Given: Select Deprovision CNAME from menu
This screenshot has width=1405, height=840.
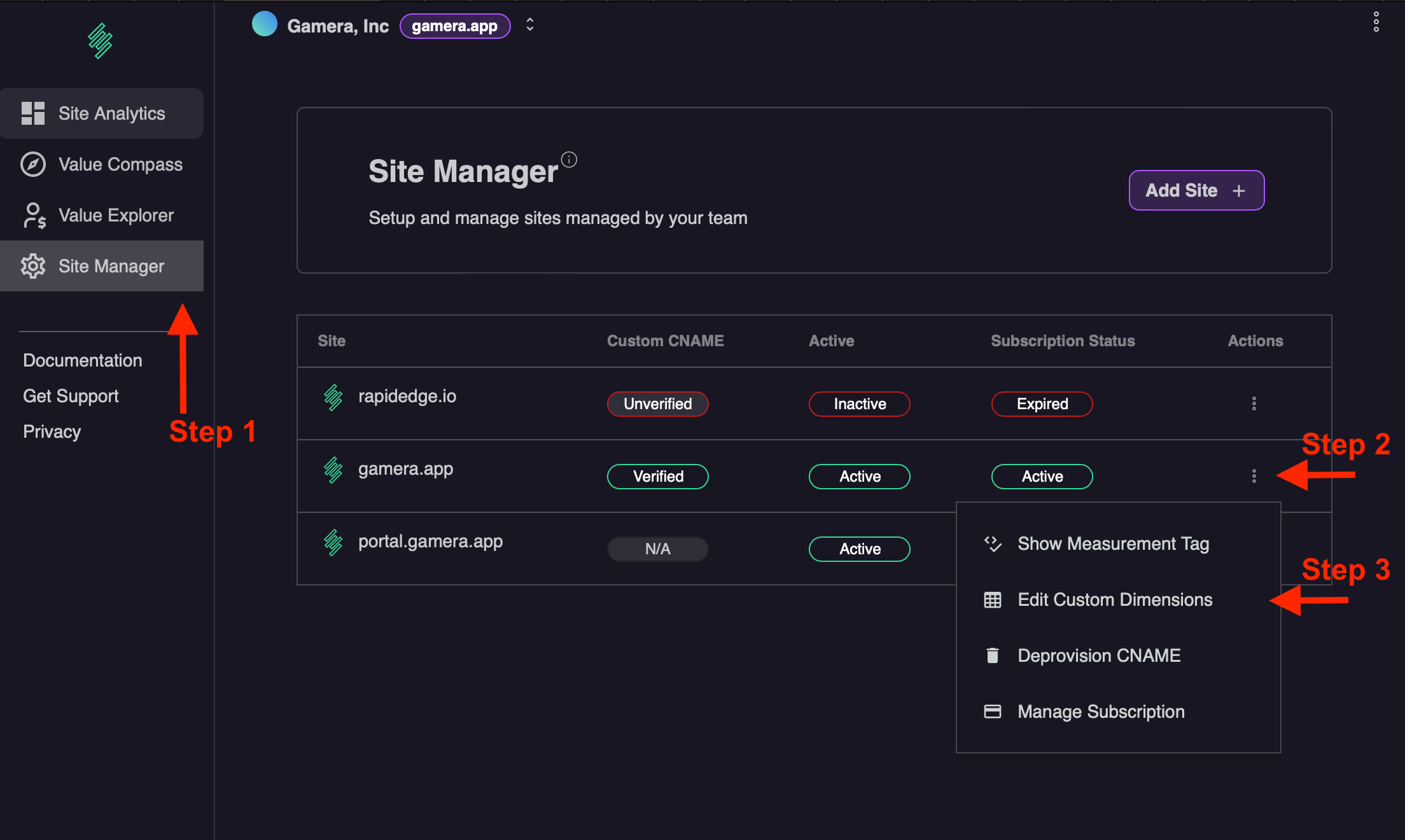Looking at the screenshot, I should pyautogui.click(x=1099, y=655).
